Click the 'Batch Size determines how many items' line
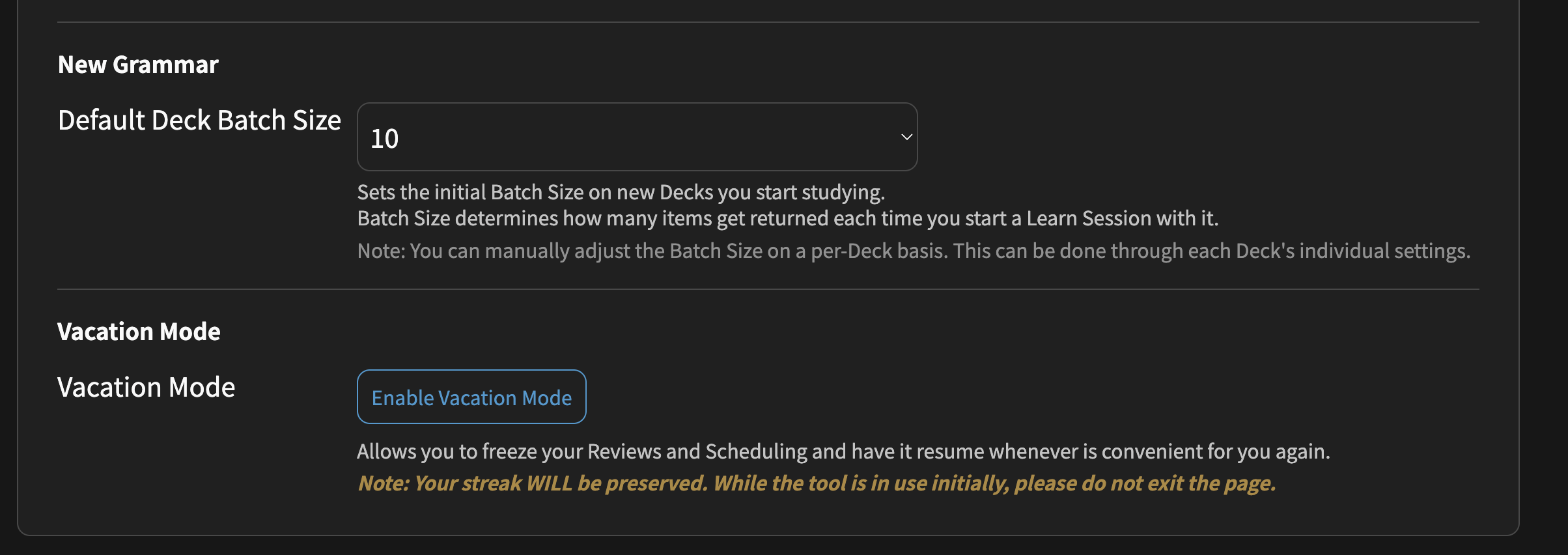The height and width of the screenshot is (555, 1568). [x=788, y=218]
